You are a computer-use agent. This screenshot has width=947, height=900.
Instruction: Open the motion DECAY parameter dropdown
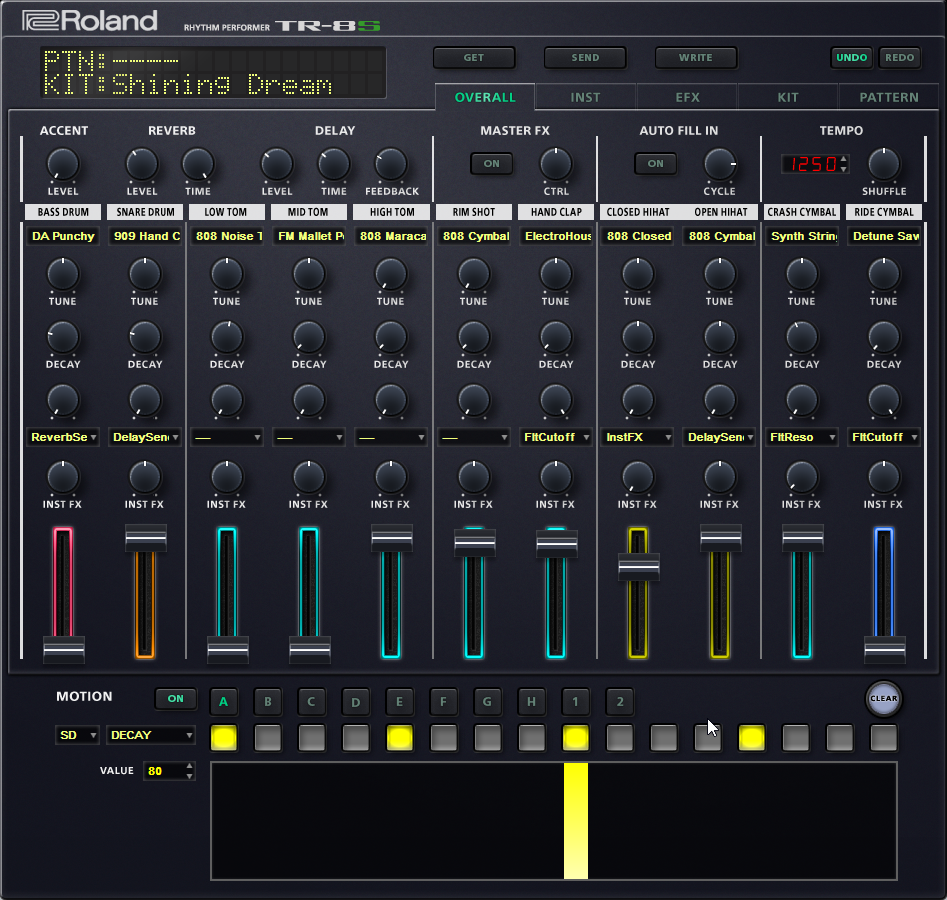pos(151,735)
